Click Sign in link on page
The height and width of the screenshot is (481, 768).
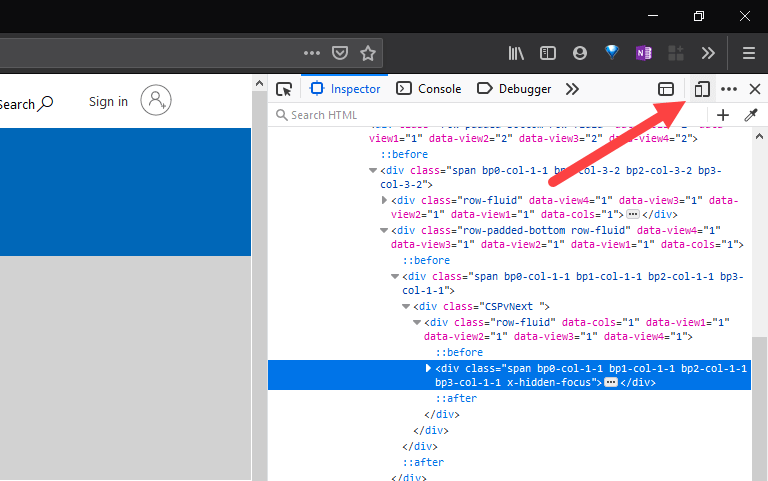[x=108, y=101]
